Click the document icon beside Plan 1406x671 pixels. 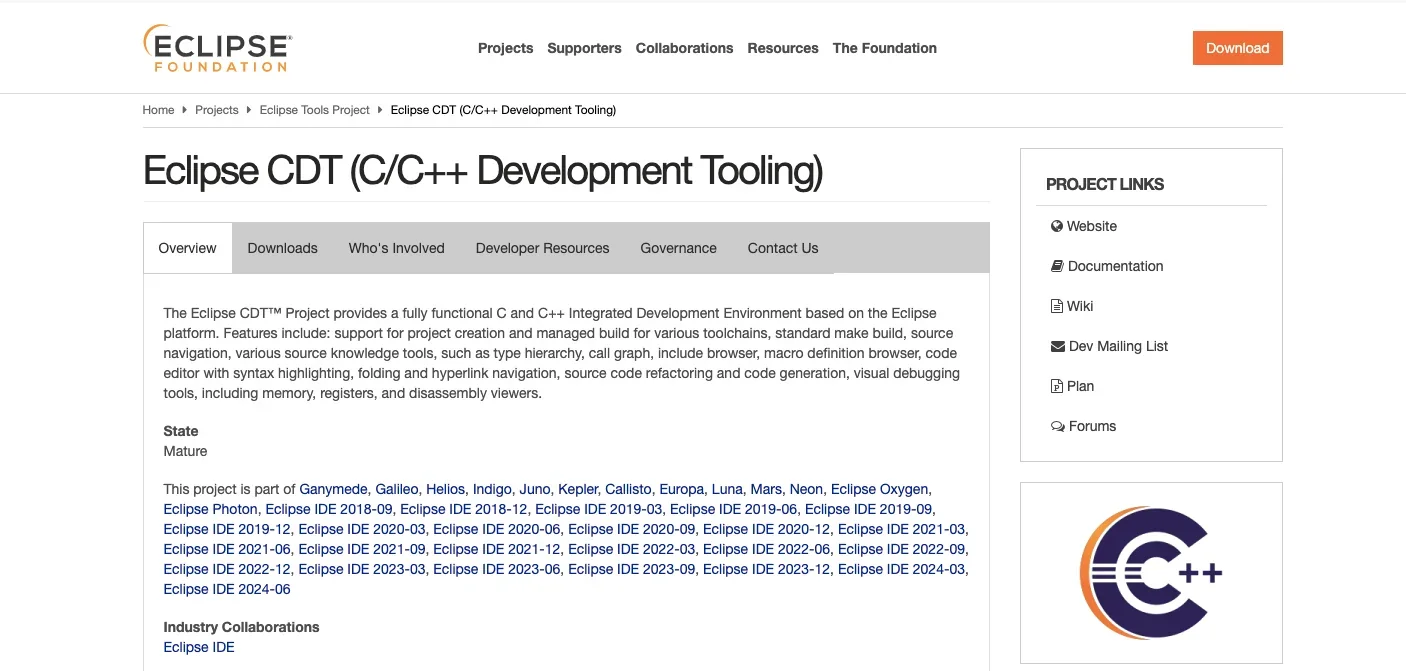coord(1056,386)
